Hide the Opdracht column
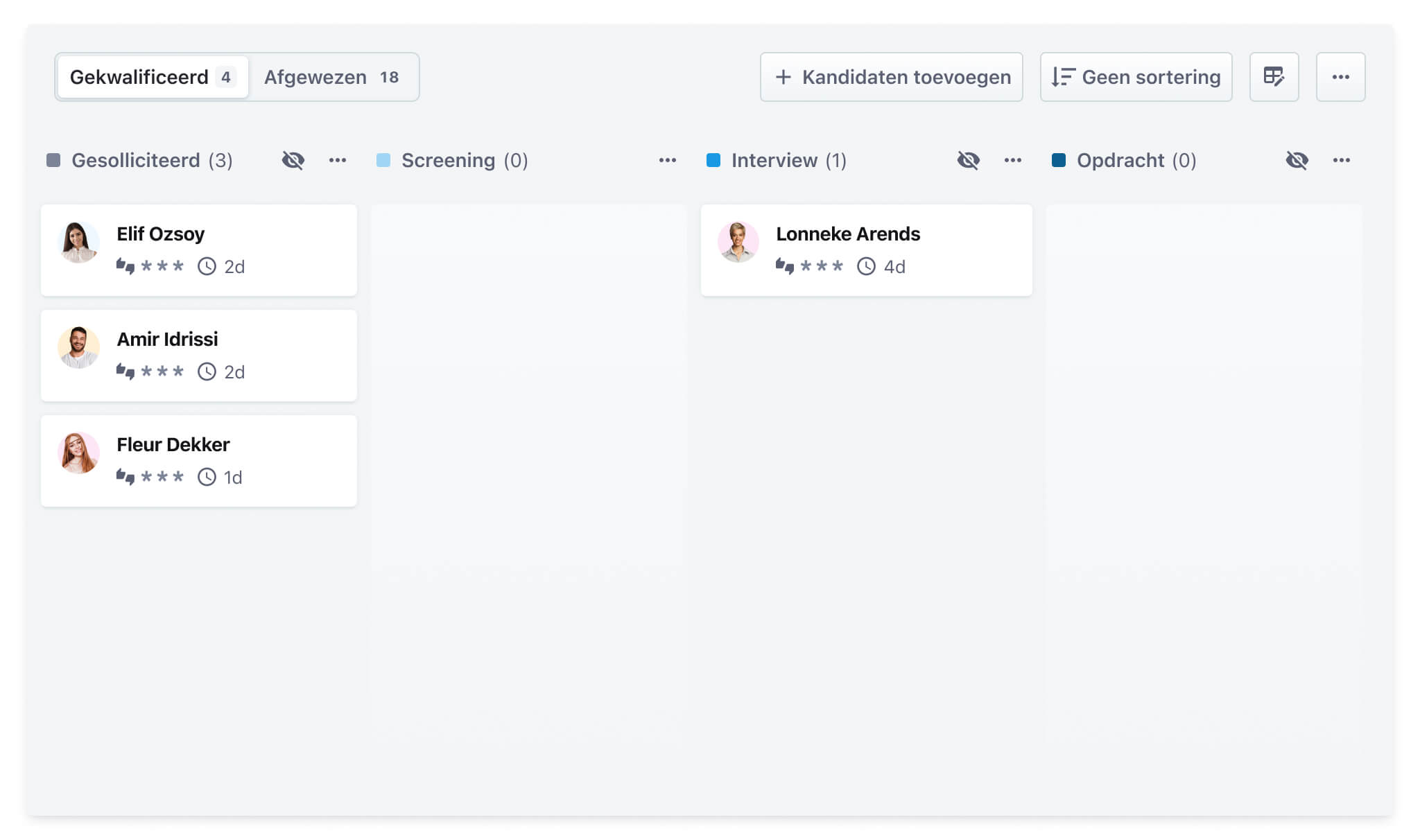The height and width of the screenshot is (840, 1420). click(x=1297, y=160)
